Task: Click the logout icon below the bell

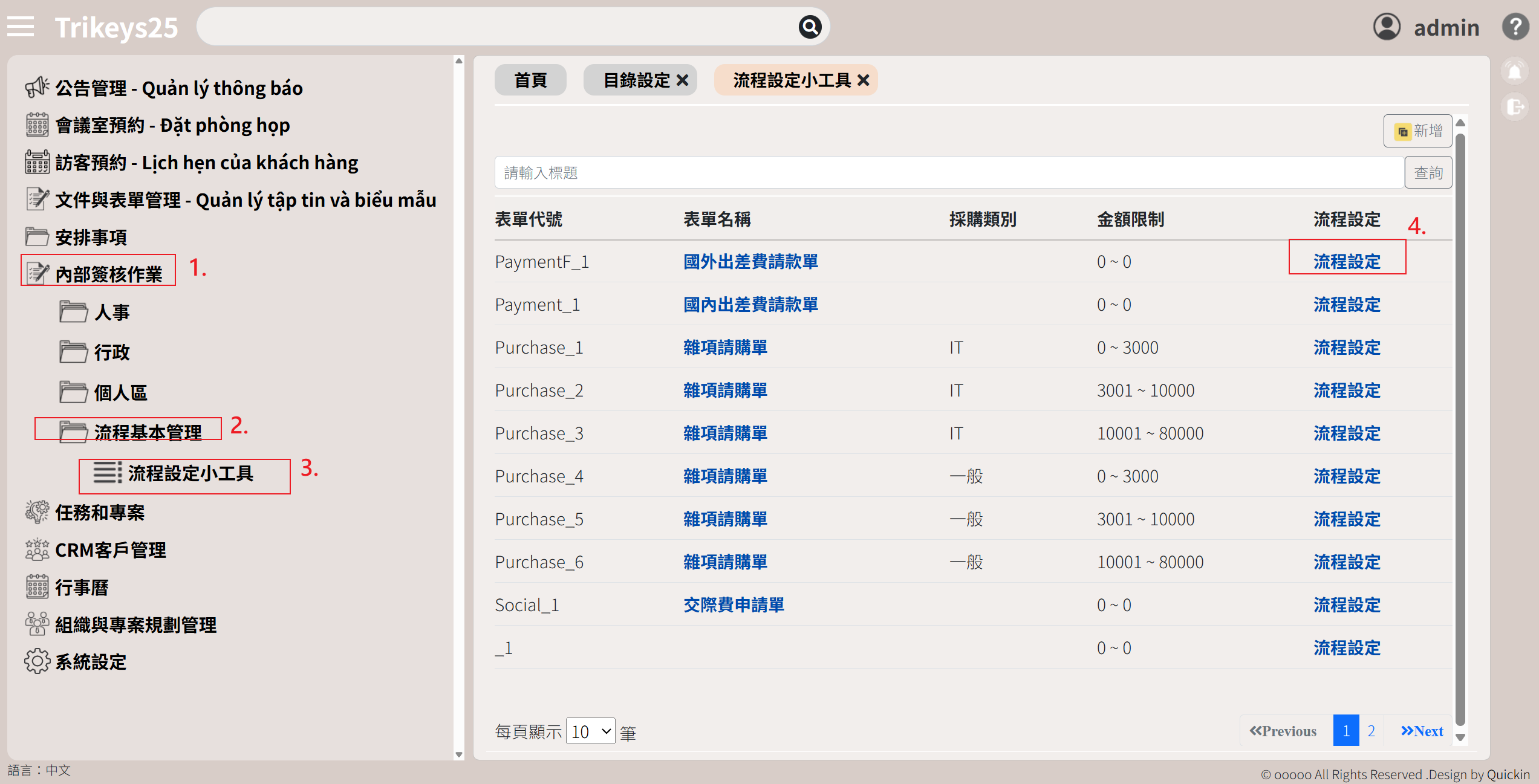Action: pyautogui.click(x=1514, y=108)
